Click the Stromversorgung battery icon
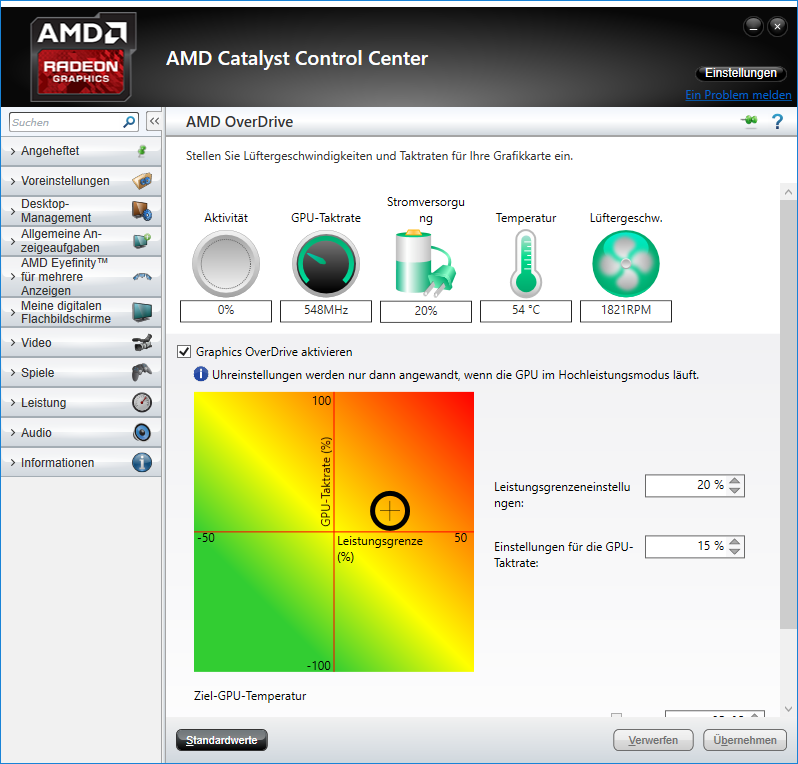The image size is (798, 764). [425, 263]
